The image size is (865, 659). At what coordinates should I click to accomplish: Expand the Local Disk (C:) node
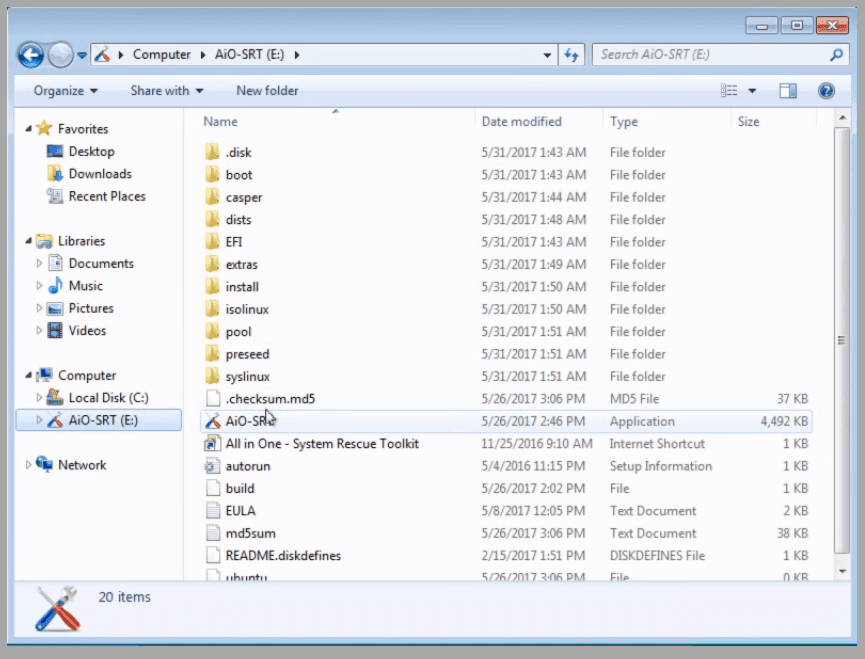click(40, 398)
